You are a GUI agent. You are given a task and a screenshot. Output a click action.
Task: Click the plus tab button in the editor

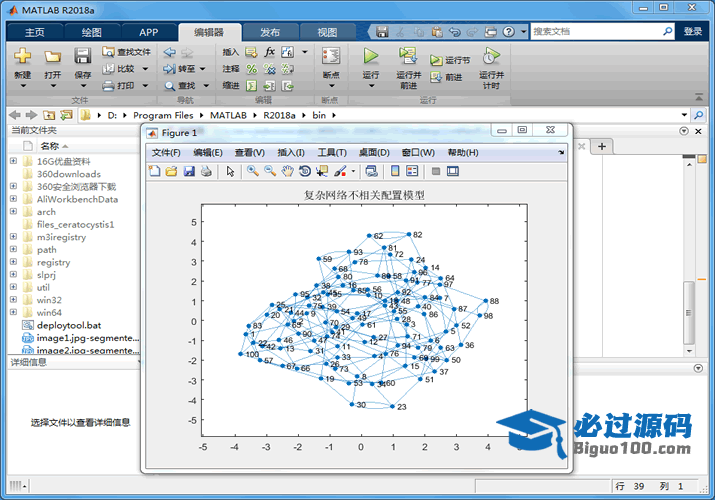tap(602, 146)
